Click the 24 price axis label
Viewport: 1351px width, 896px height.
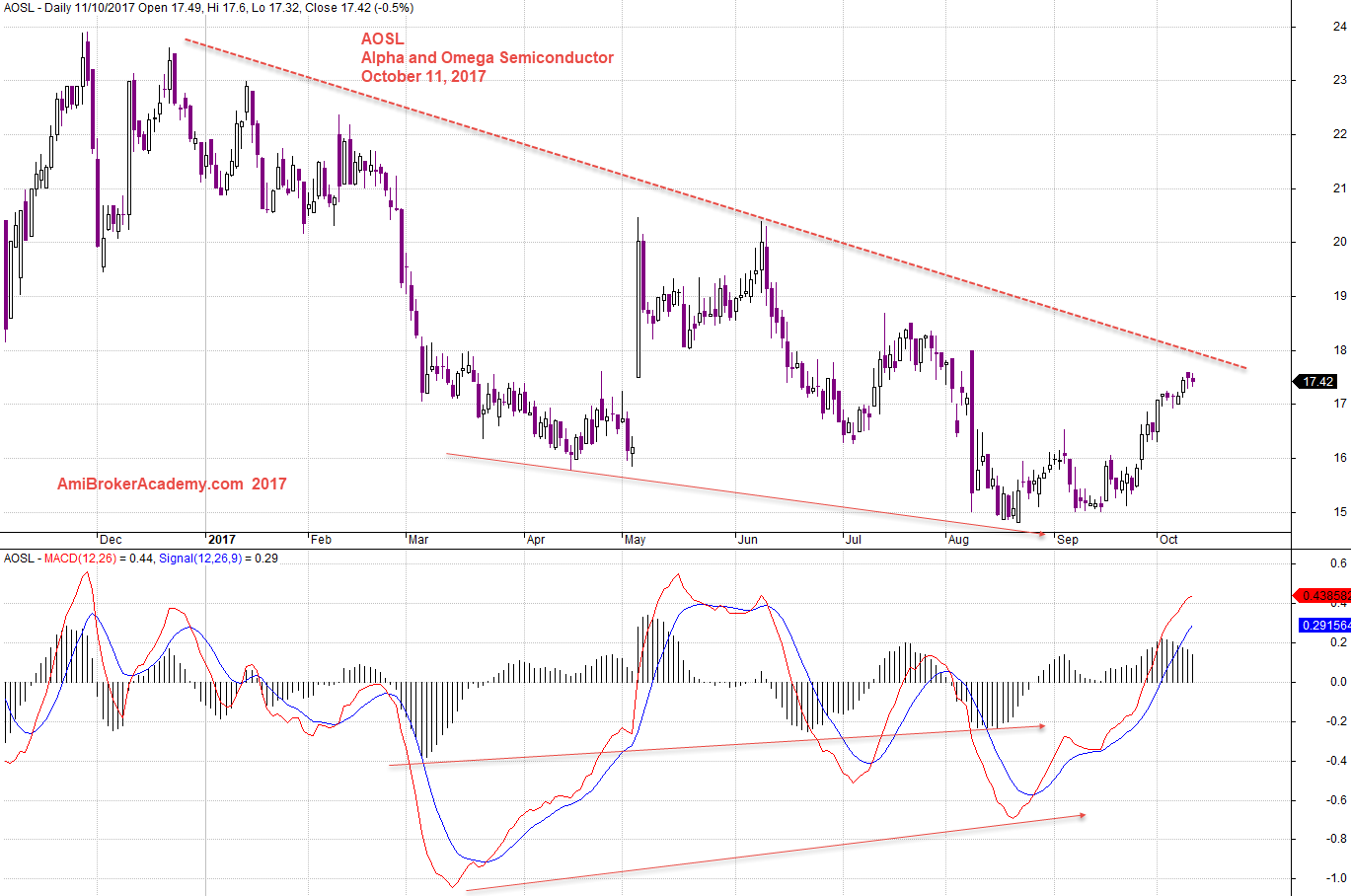click(1340, 27)
